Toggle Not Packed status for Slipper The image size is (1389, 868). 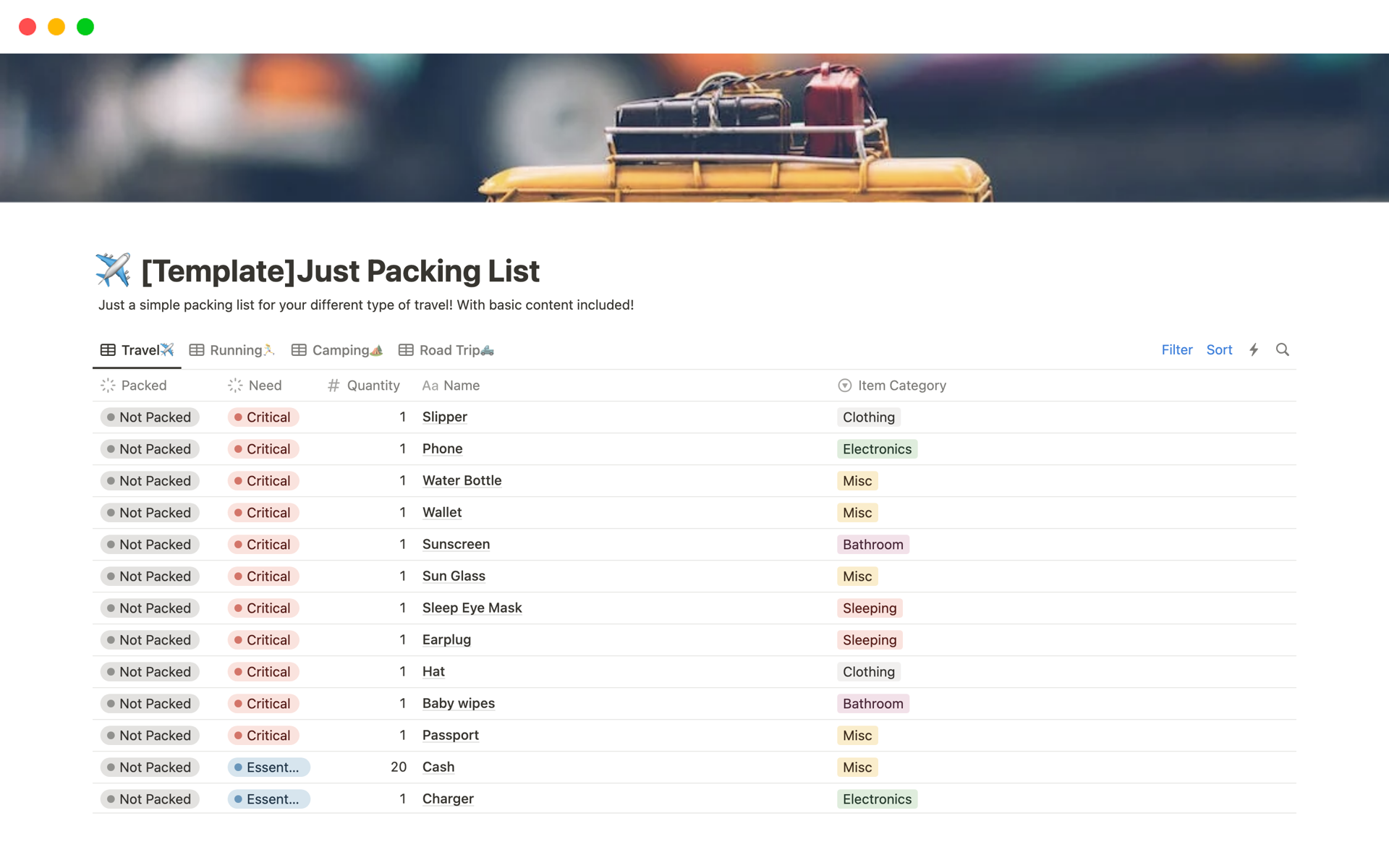coord(150,417)
